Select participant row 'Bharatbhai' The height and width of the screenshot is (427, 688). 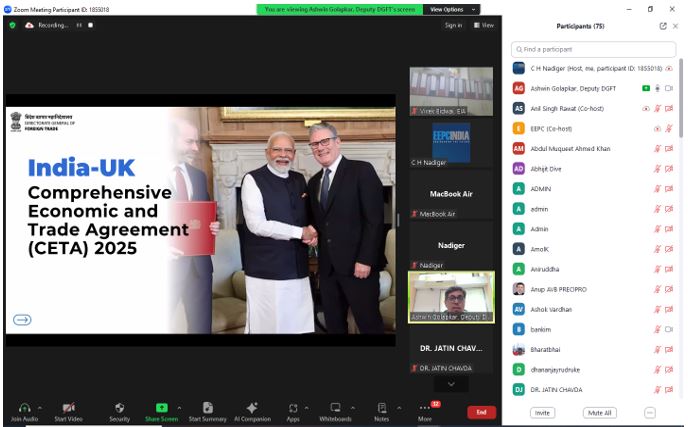[x=593, y=350]
